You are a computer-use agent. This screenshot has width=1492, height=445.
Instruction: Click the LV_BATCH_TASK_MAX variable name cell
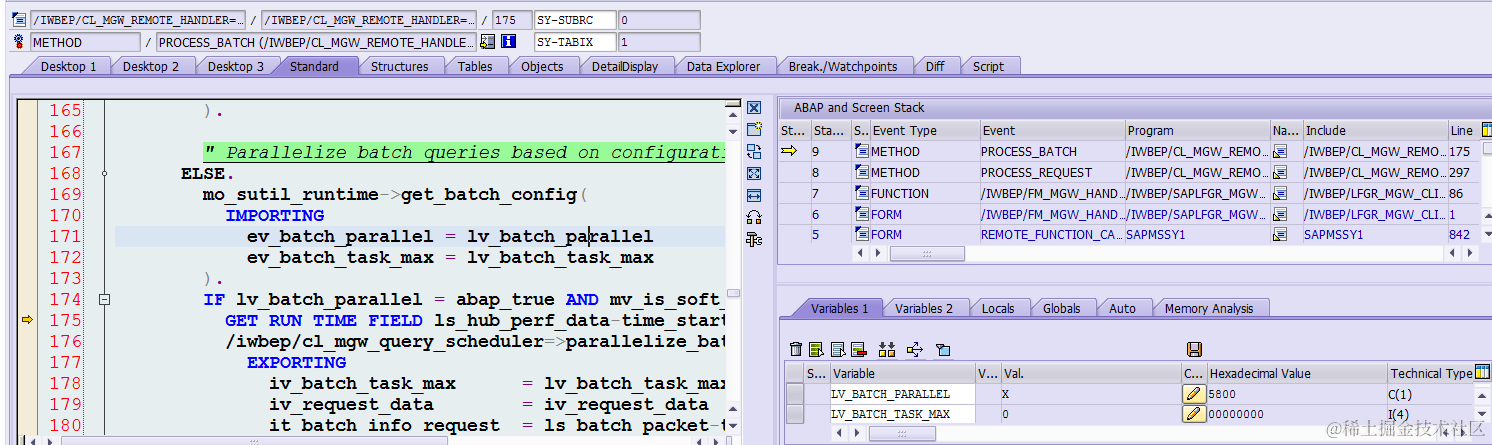pyautogui.click(x=902, y=414)
